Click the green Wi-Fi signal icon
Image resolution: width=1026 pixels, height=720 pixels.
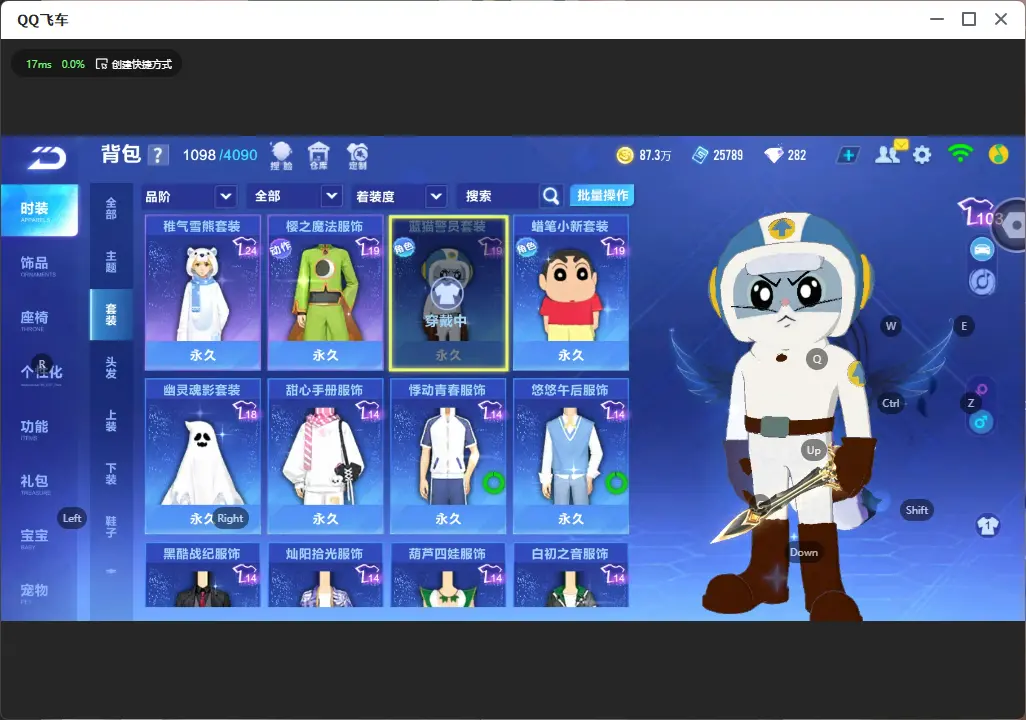960,154
